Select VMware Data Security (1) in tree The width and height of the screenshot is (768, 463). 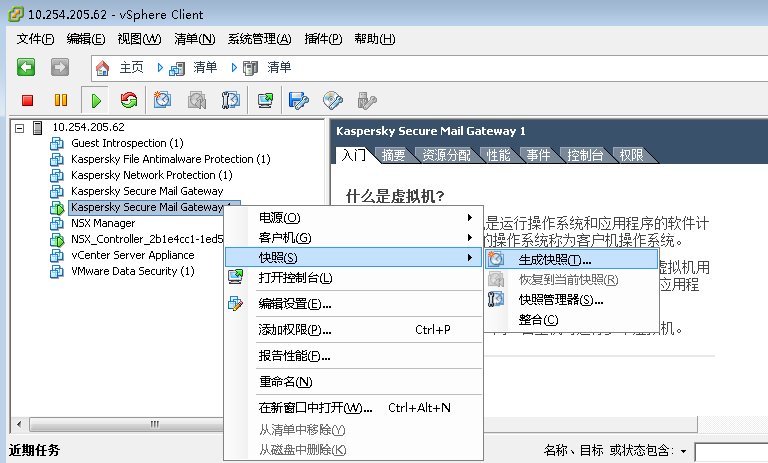(132, 271)
